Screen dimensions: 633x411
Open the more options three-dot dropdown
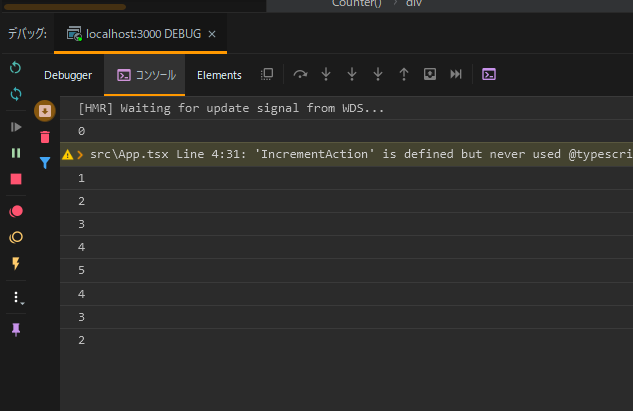tap(17, 298)
